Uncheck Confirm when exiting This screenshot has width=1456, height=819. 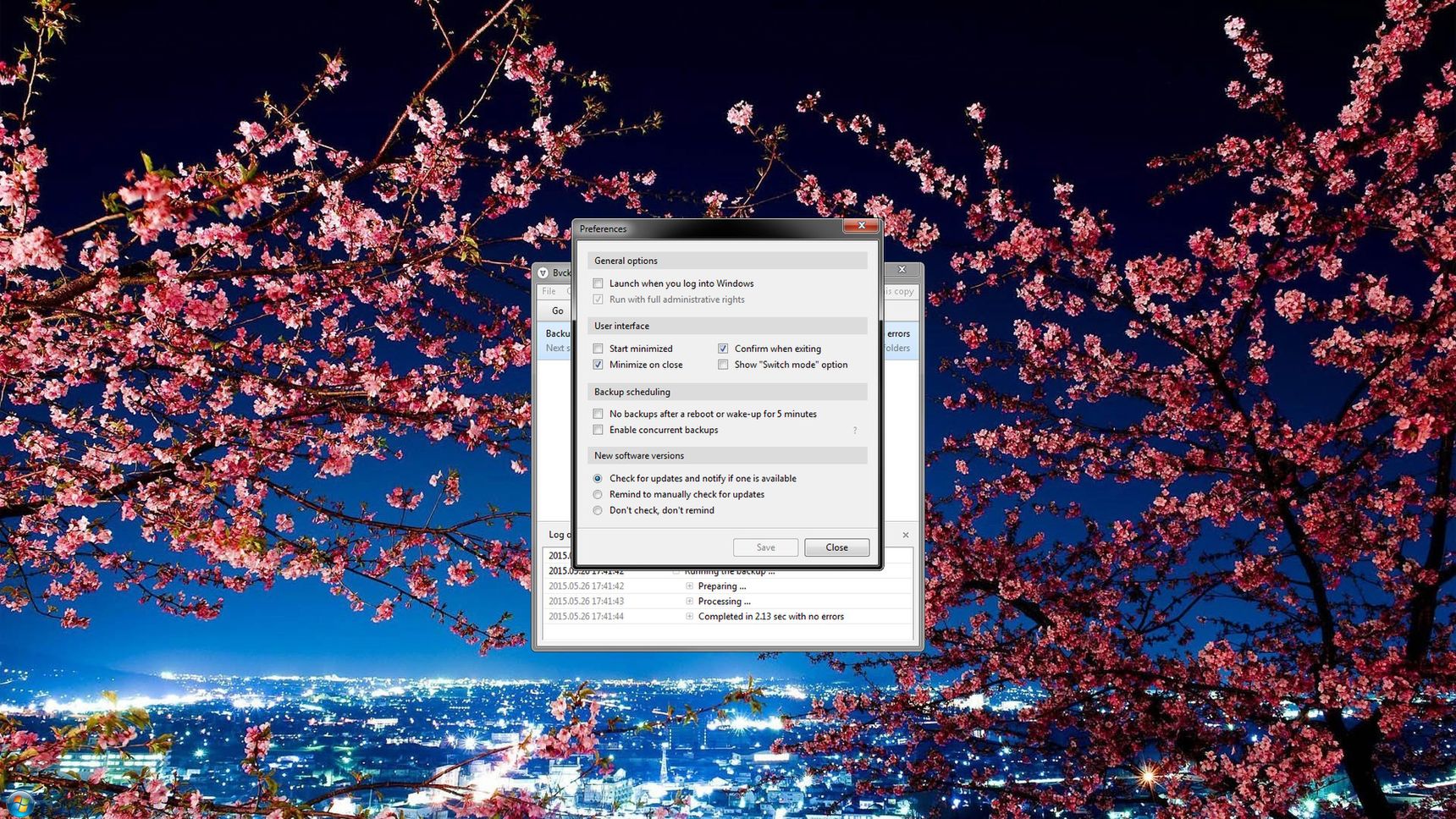[x=723, y=349]
